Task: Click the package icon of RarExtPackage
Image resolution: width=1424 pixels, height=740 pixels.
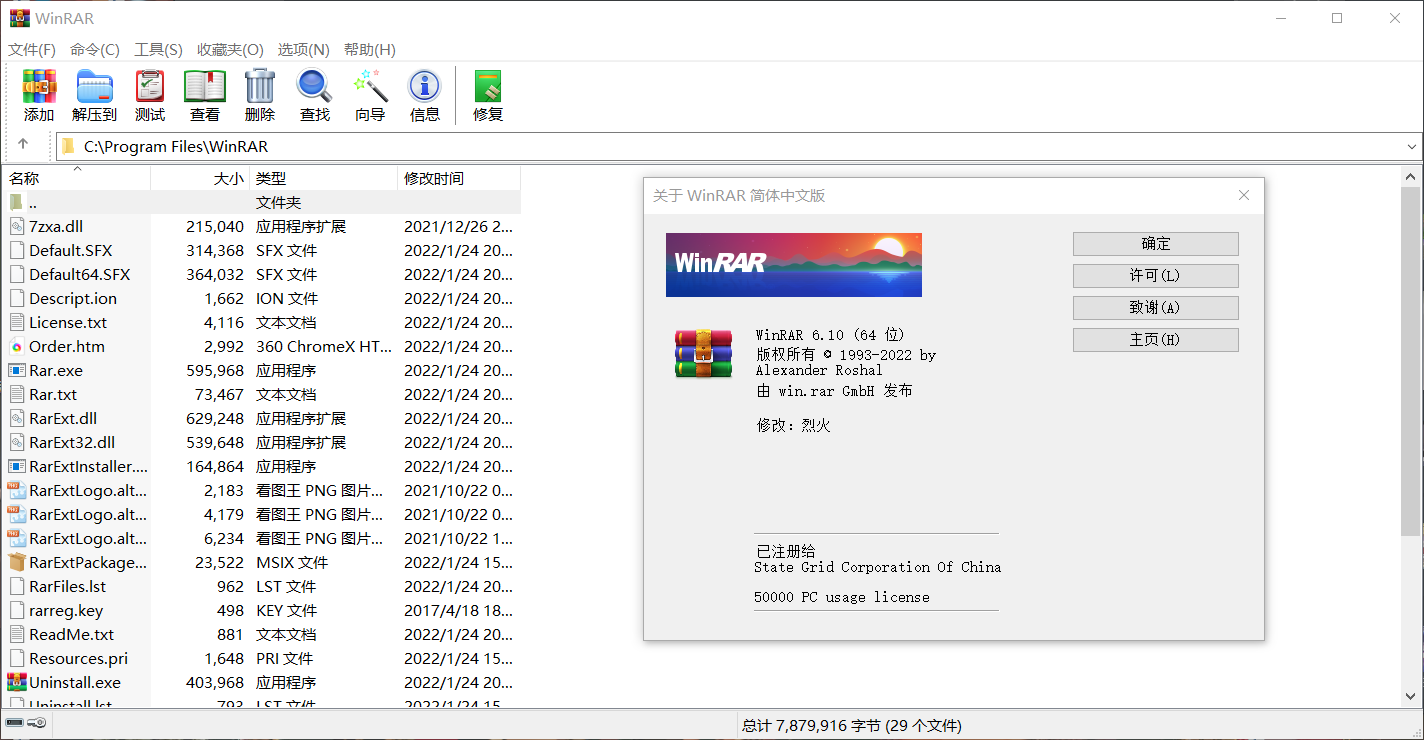Action: 16,563
